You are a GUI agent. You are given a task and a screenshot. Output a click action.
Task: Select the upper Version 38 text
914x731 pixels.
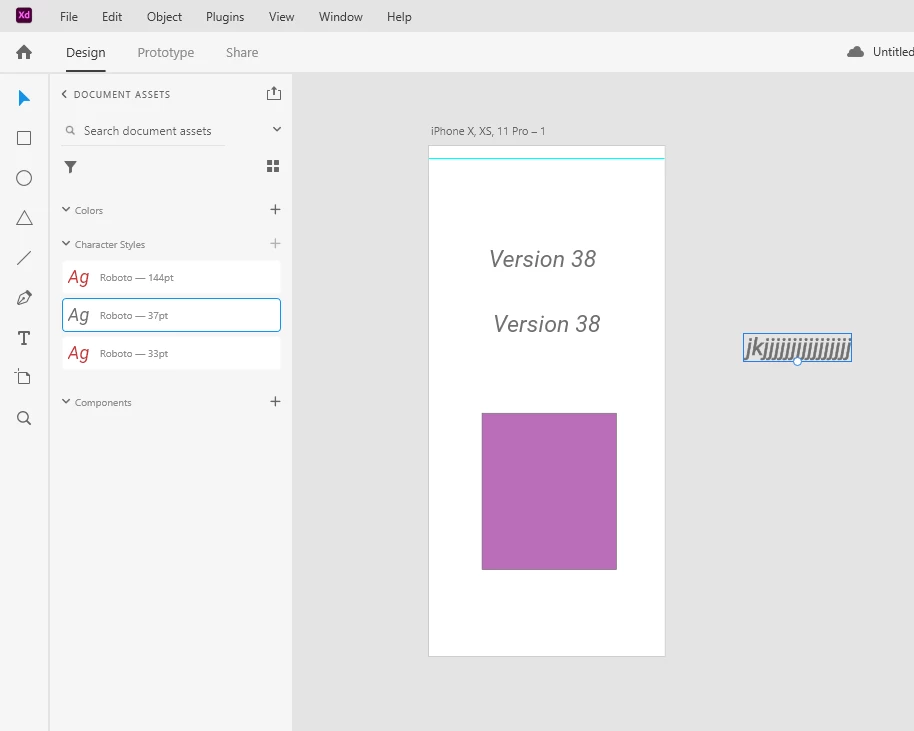543,259
